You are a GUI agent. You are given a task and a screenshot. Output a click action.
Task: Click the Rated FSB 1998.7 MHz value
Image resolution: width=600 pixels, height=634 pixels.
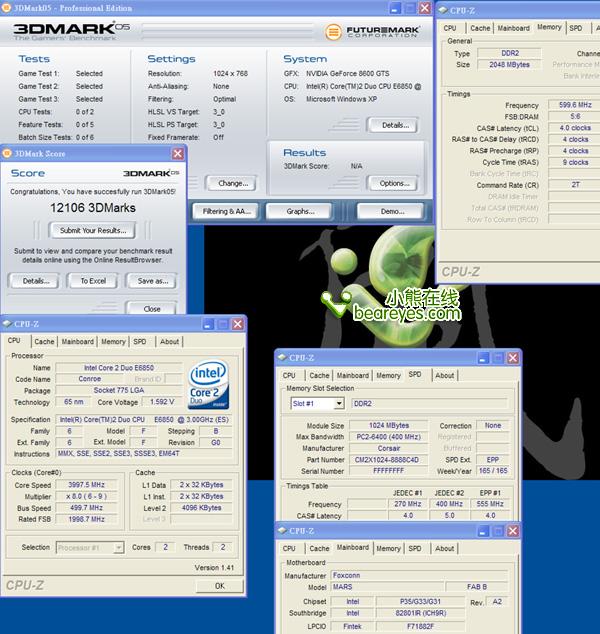[87, 519]
